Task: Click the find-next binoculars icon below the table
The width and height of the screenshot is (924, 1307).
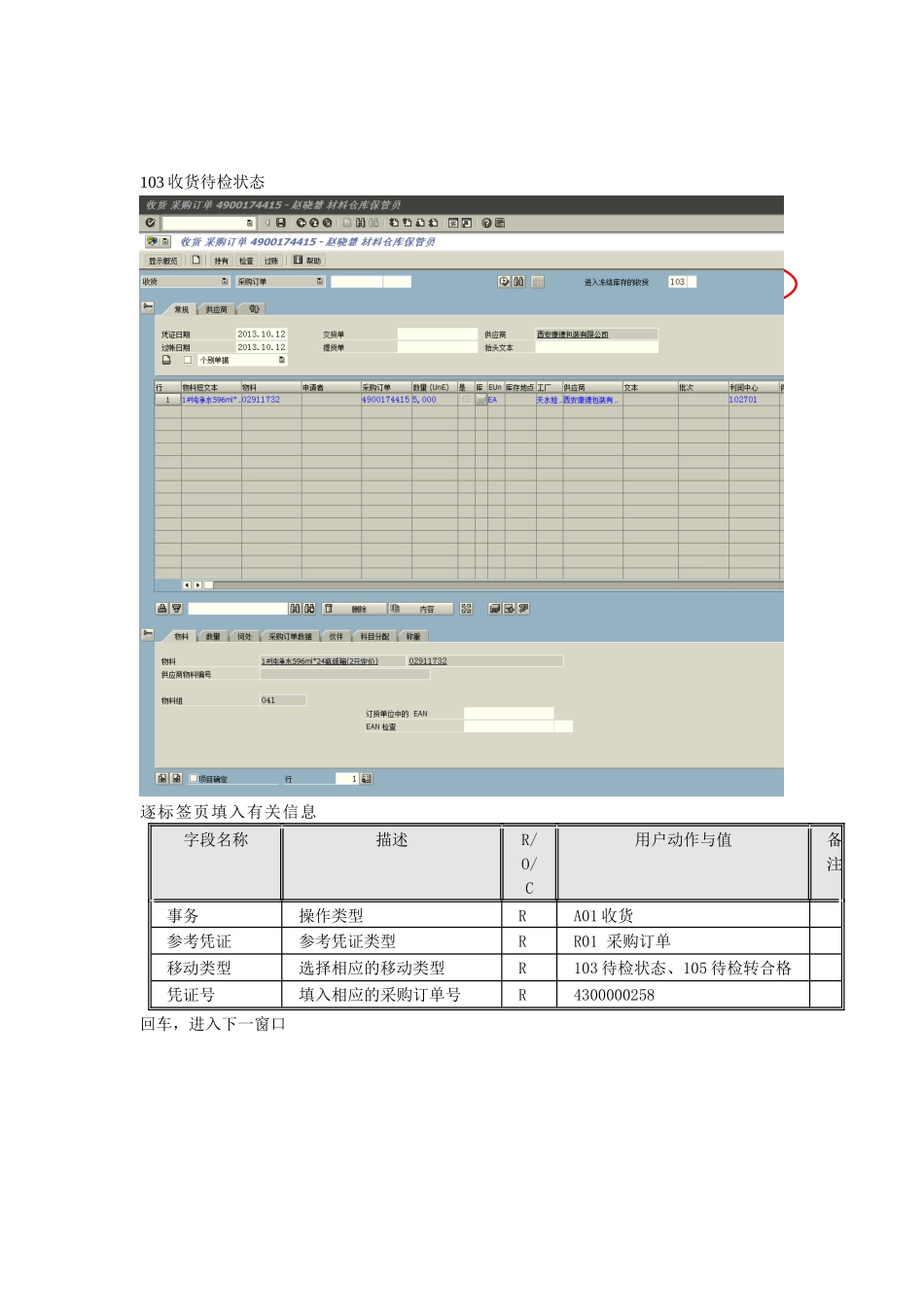Action: pos(309,609)
